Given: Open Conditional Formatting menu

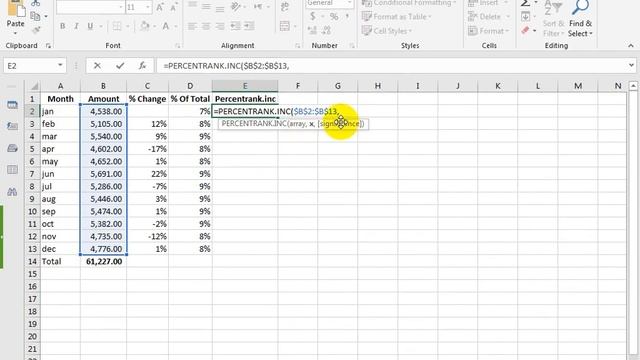Looking at the screenshot, I should click(x=409, y=3).
